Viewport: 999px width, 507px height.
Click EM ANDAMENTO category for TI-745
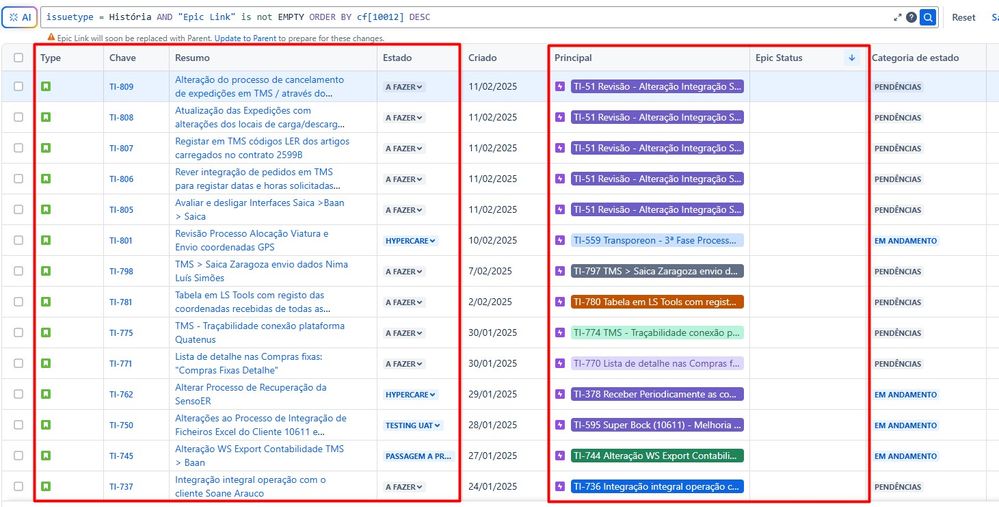[x=905, y=456]
